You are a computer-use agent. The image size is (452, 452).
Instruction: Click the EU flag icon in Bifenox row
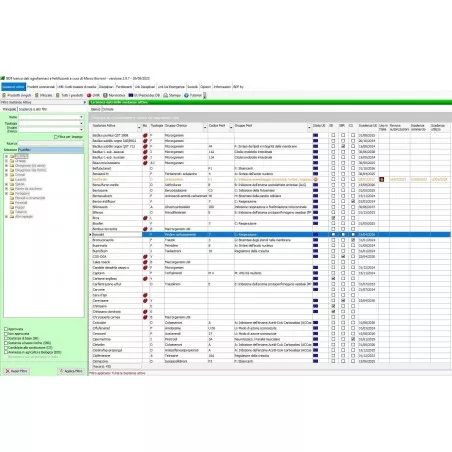click(315, 212)
